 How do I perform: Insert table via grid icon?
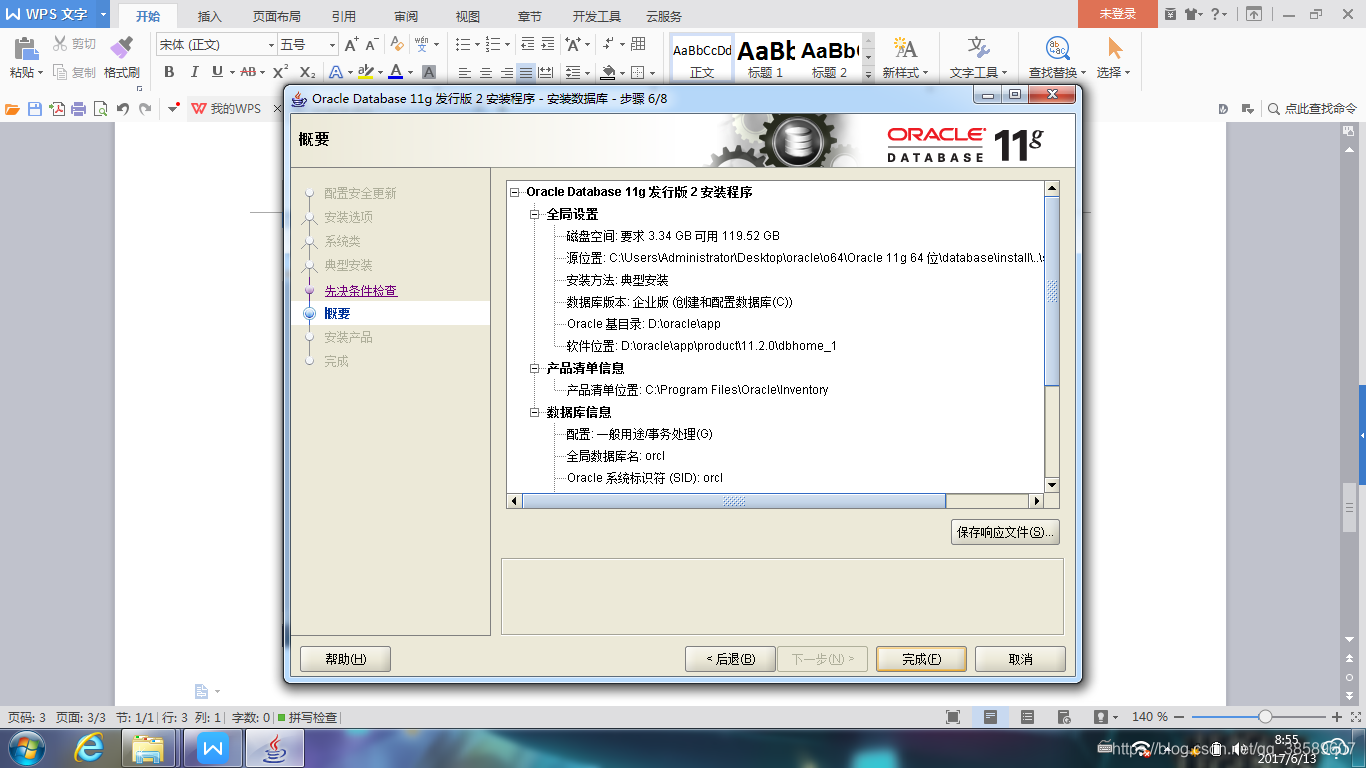[639, 45]
